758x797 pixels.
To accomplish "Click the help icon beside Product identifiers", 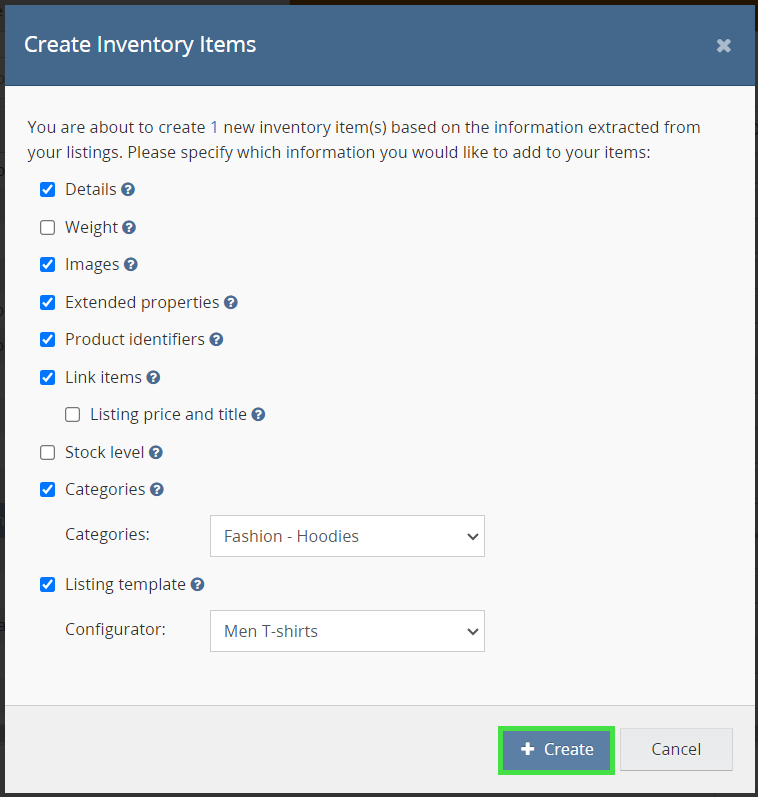I will [216, 340].
